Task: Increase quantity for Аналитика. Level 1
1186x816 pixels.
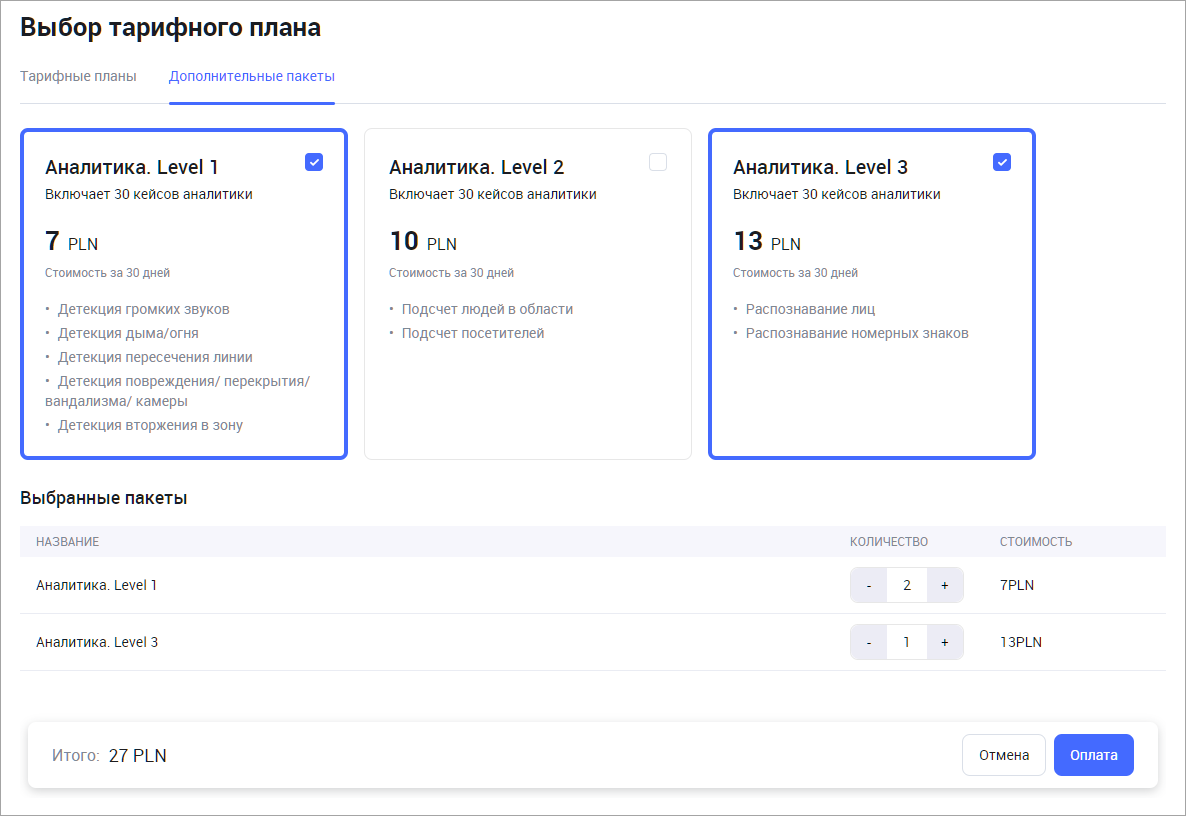Action: [x=944, y=585]
